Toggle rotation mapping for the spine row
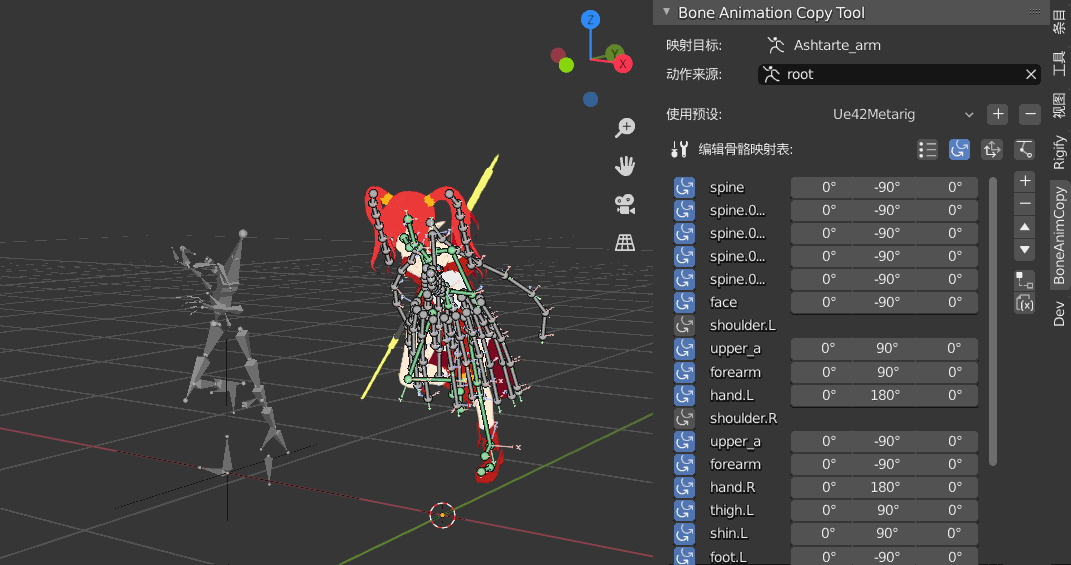Image resolution: width=1071 pixels, height=565 pixels. 684,188
